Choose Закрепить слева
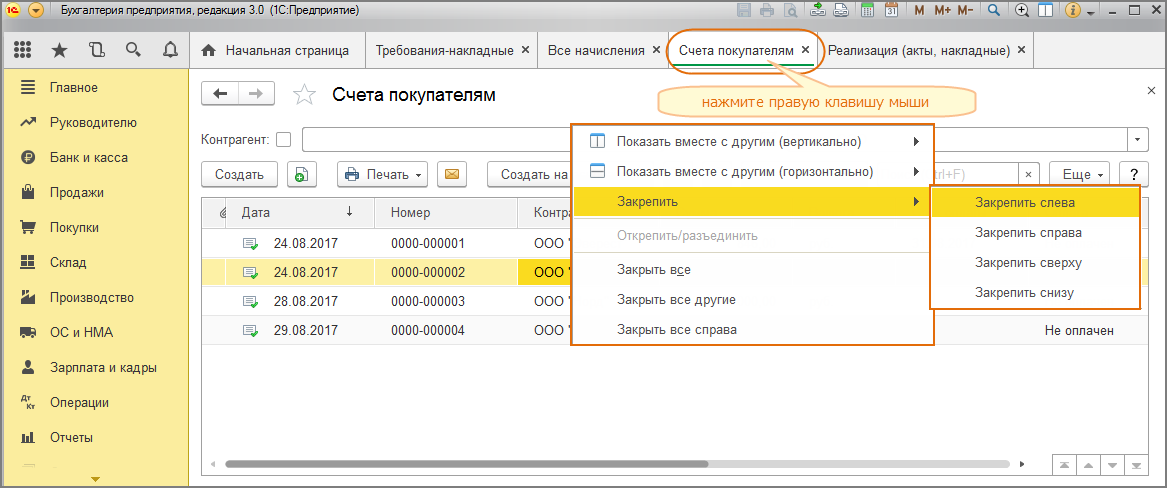 coord(1035,202)
